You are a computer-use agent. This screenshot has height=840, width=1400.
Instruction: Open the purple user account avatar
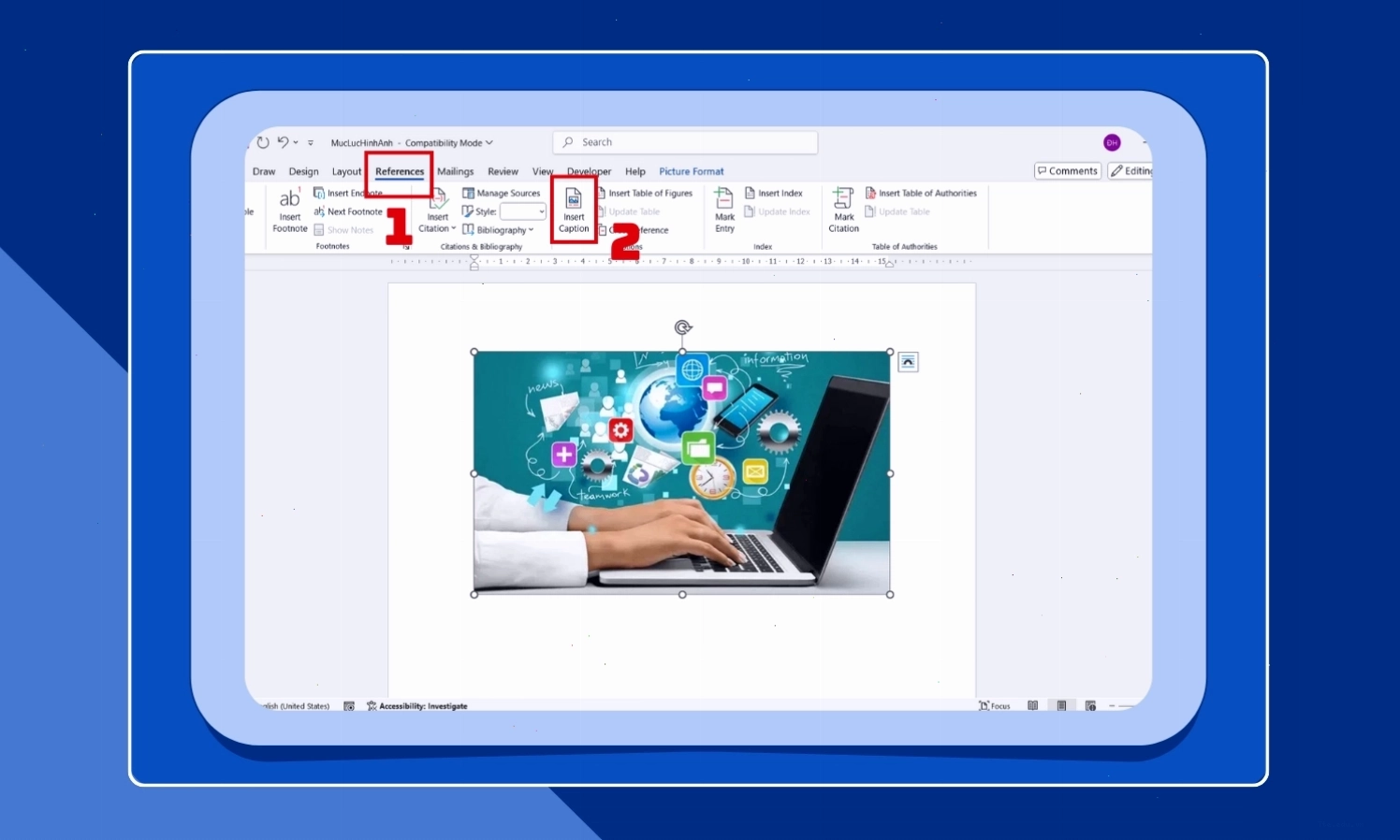1112,142
